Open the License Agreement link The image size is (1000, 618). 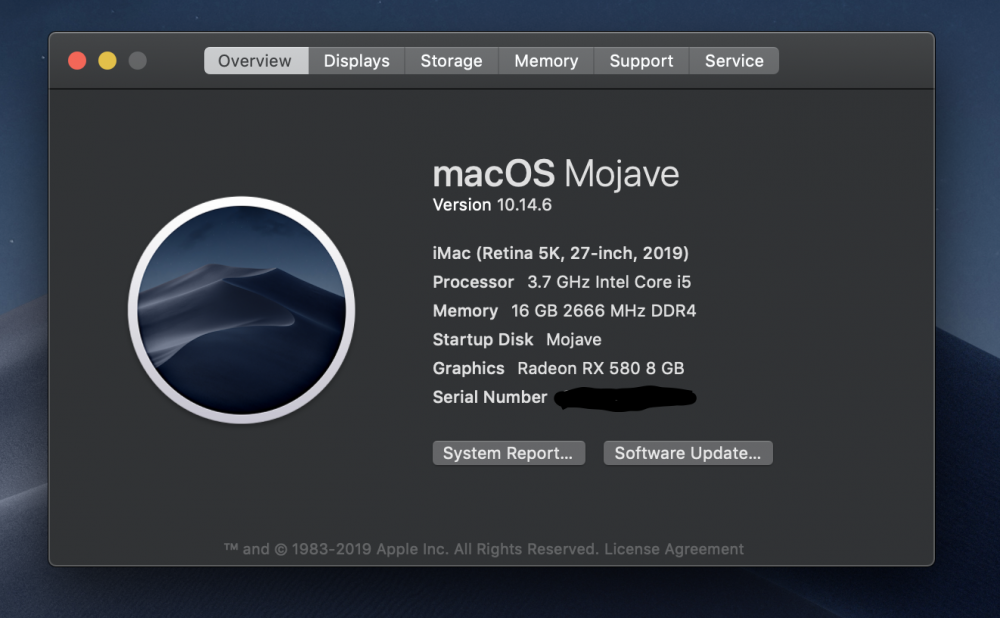coord(673,549)
